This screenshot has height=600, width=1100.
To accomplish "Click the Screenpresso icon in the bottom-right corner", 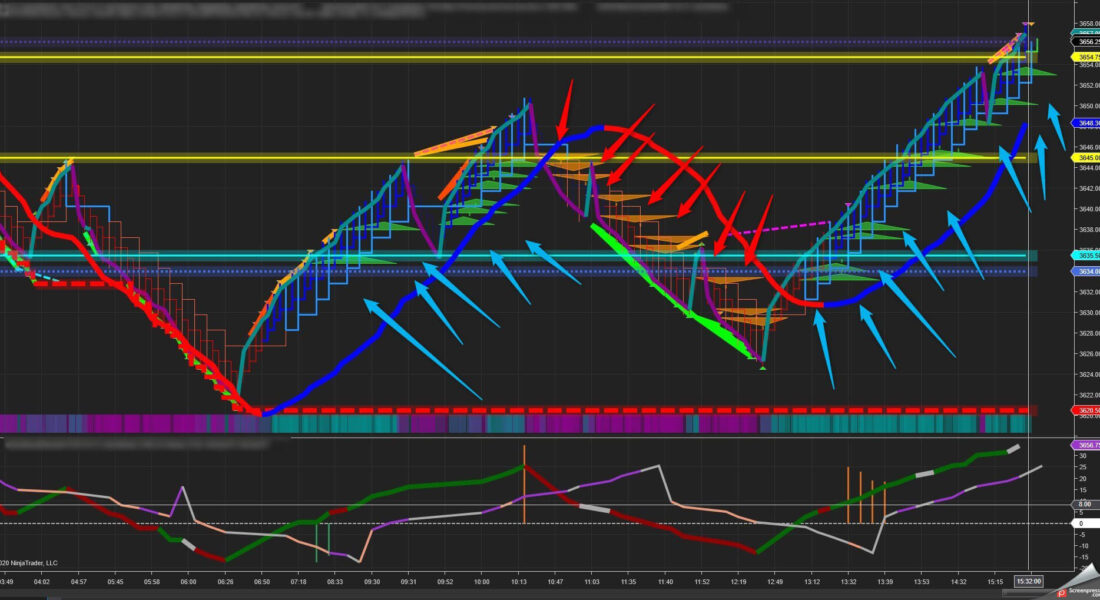I will point(1062,592).
